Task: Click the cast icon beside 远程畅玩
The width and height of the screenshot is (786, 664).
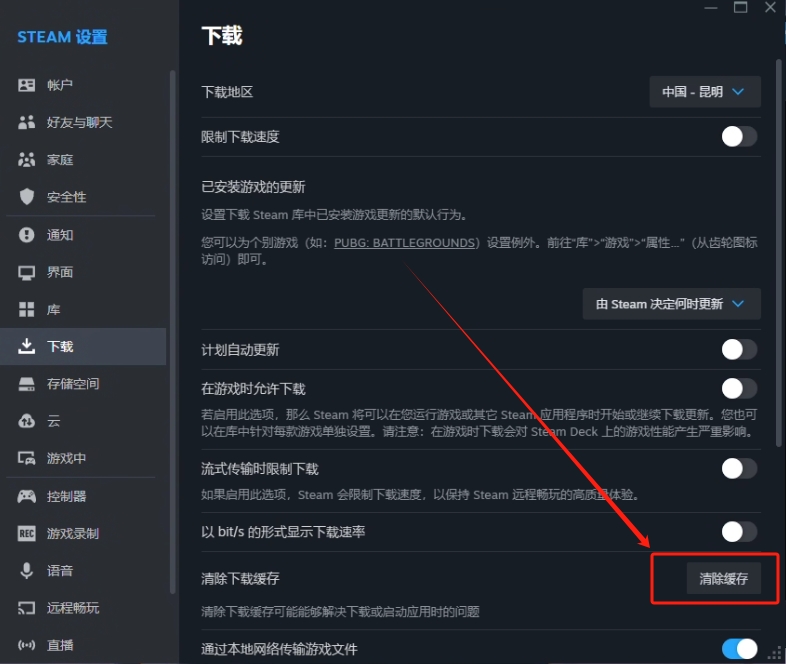Action: 27,608
